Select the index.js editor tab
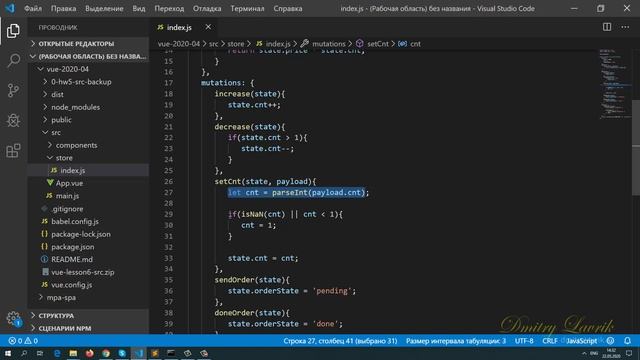 click(x=179, y=27)
